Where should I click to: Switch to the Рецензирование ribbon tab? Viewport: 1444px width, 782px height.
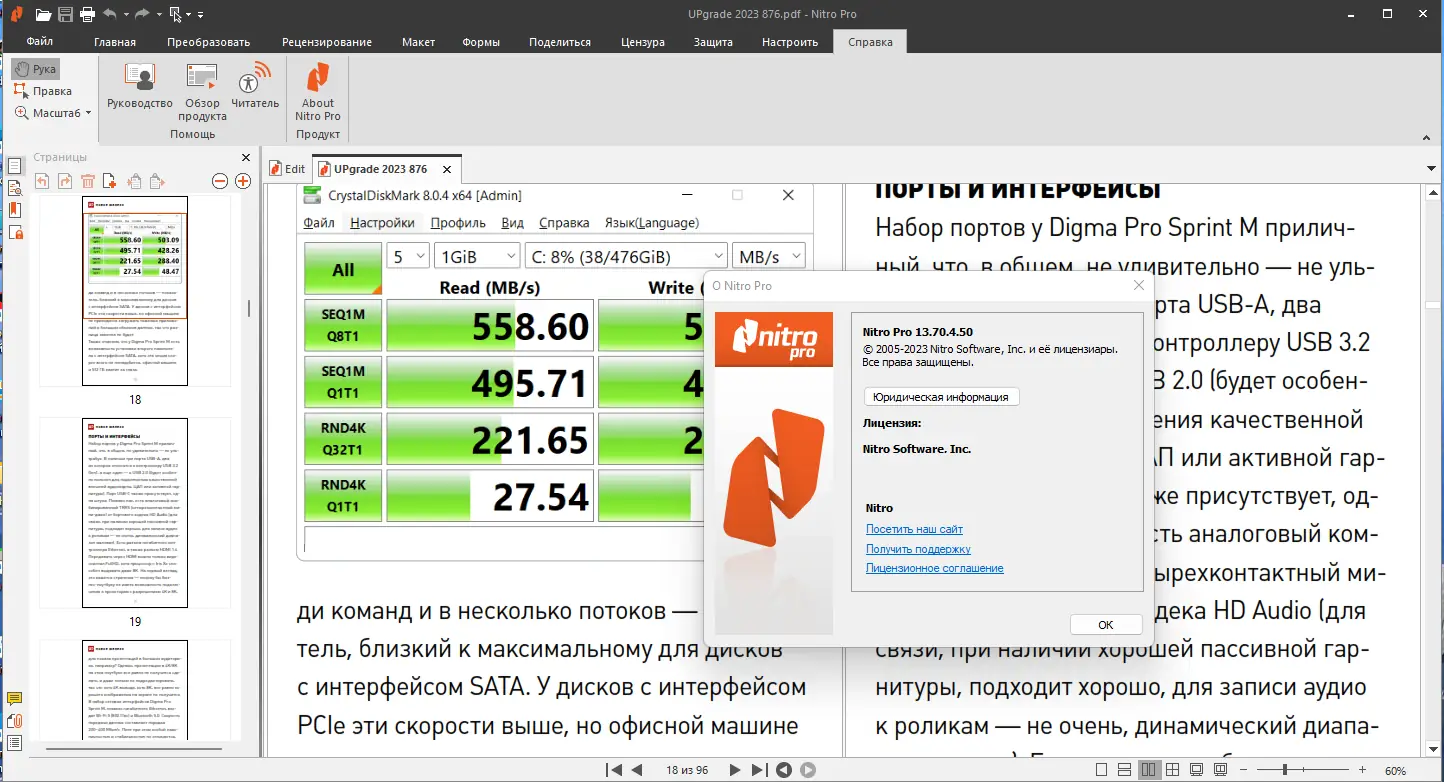coord(327,42)
